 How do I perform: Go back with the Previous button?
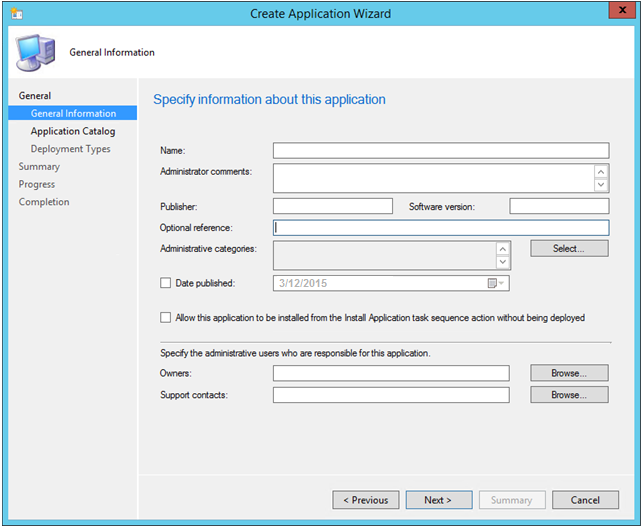pyautogui.click(x=366, y=500)
